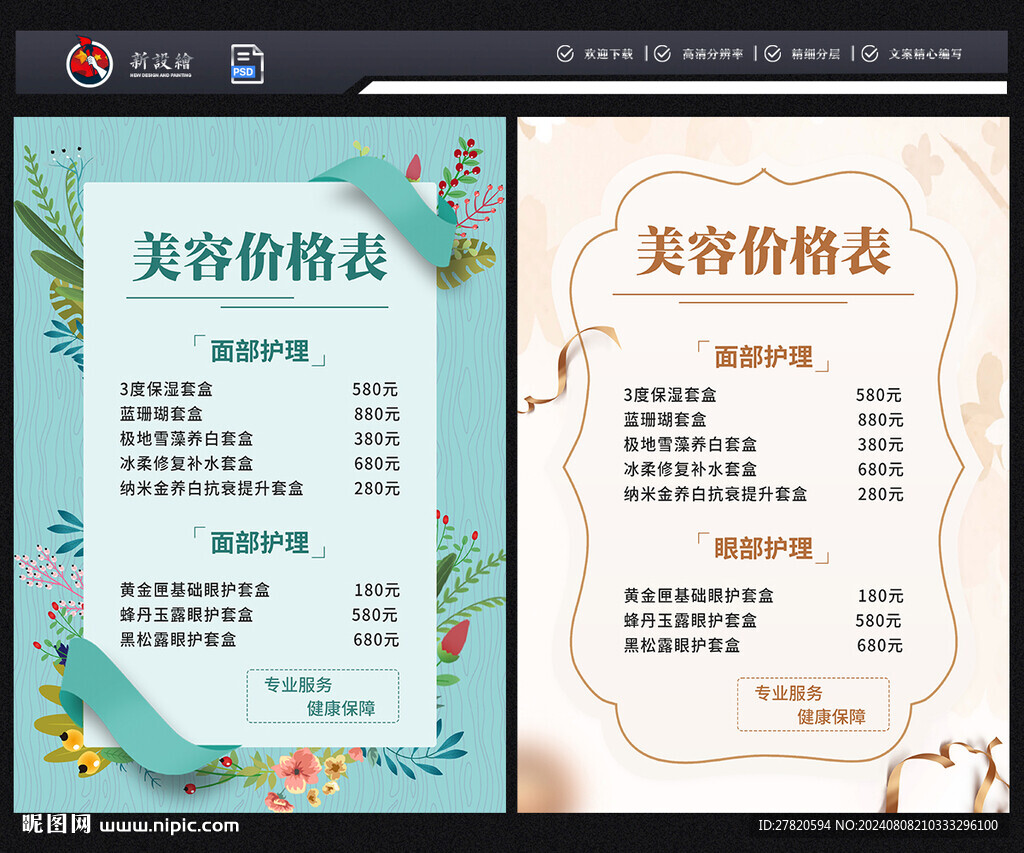Image resolution: width=1024 pixels, height=853 pixels.
Task: Click 健康保障 in the orange dashed box
Action: point(831,716)
